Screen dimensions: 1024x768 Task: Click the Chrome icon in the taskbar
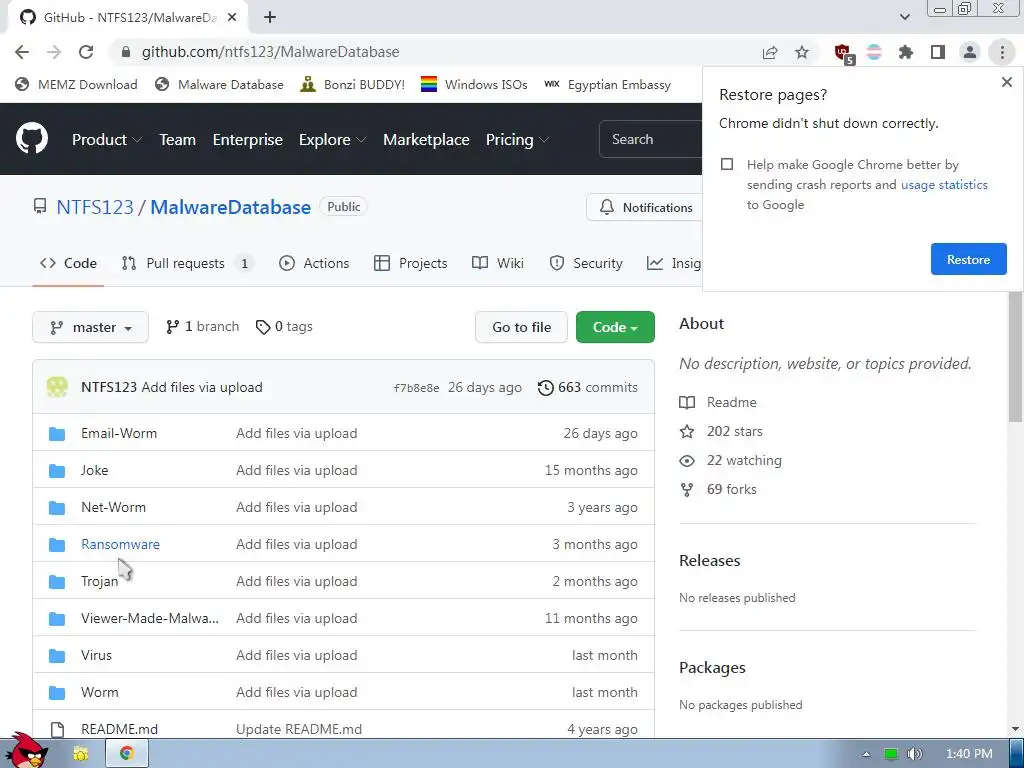[x=127, y=754]
